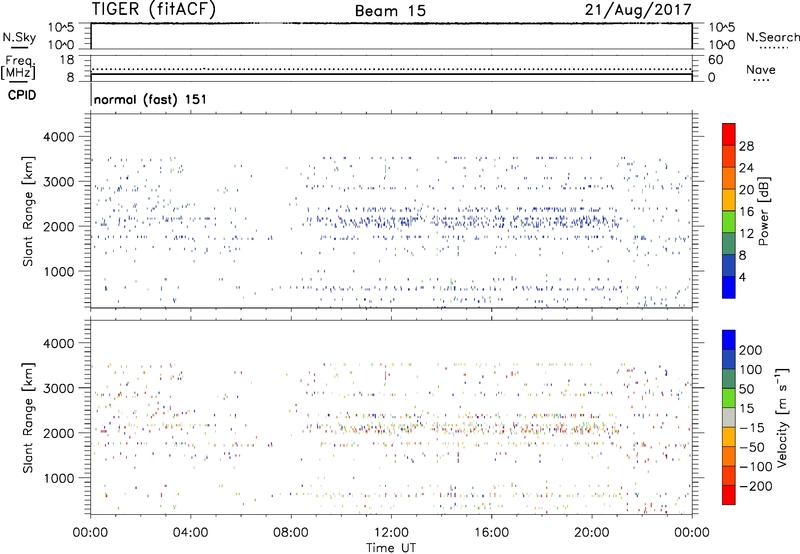Click power panel 'Slant Range [km]' axis title
Viewport: 800px width, 554px height.
pos(28,211)
